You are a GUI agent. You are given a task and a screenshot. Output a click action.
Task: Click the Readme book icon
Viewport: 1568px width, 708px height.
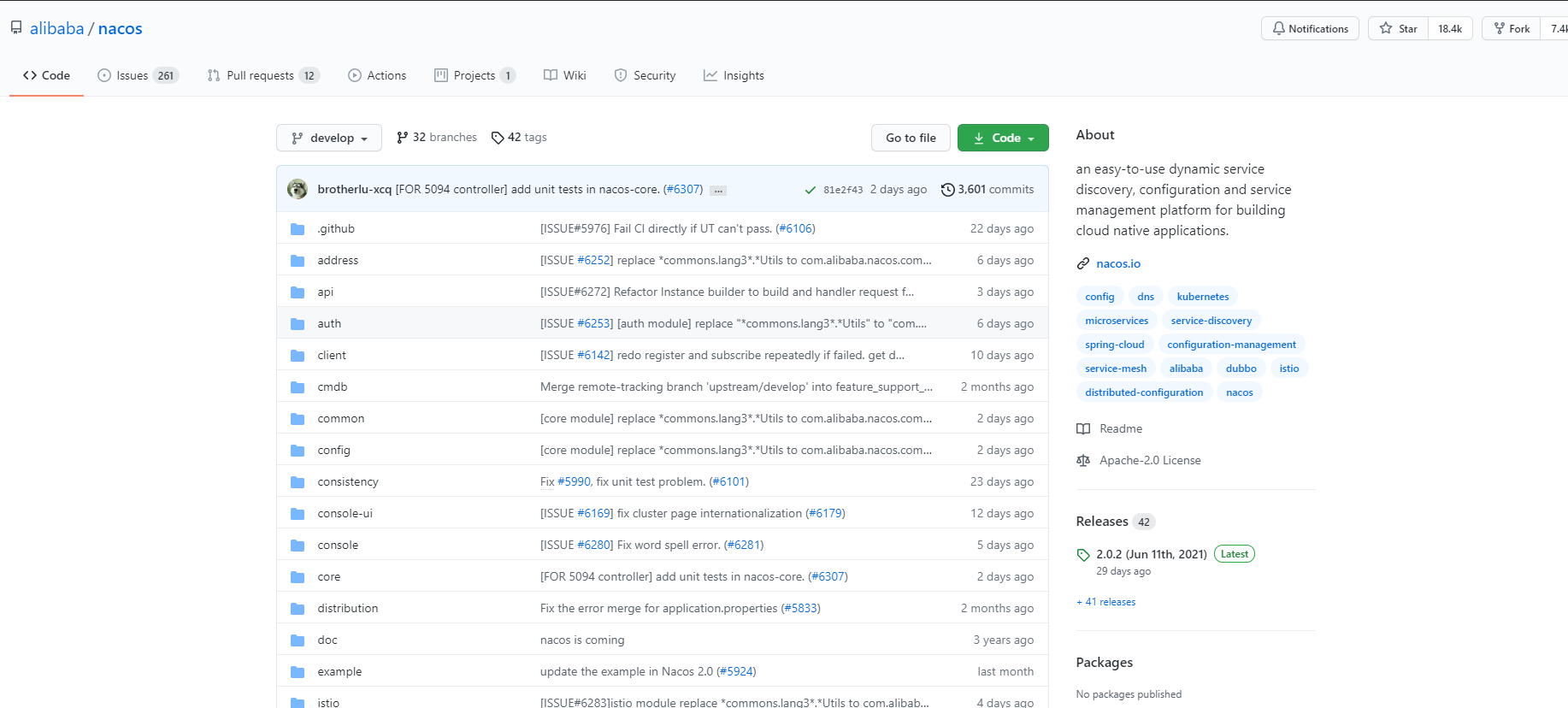point(1083,428)
